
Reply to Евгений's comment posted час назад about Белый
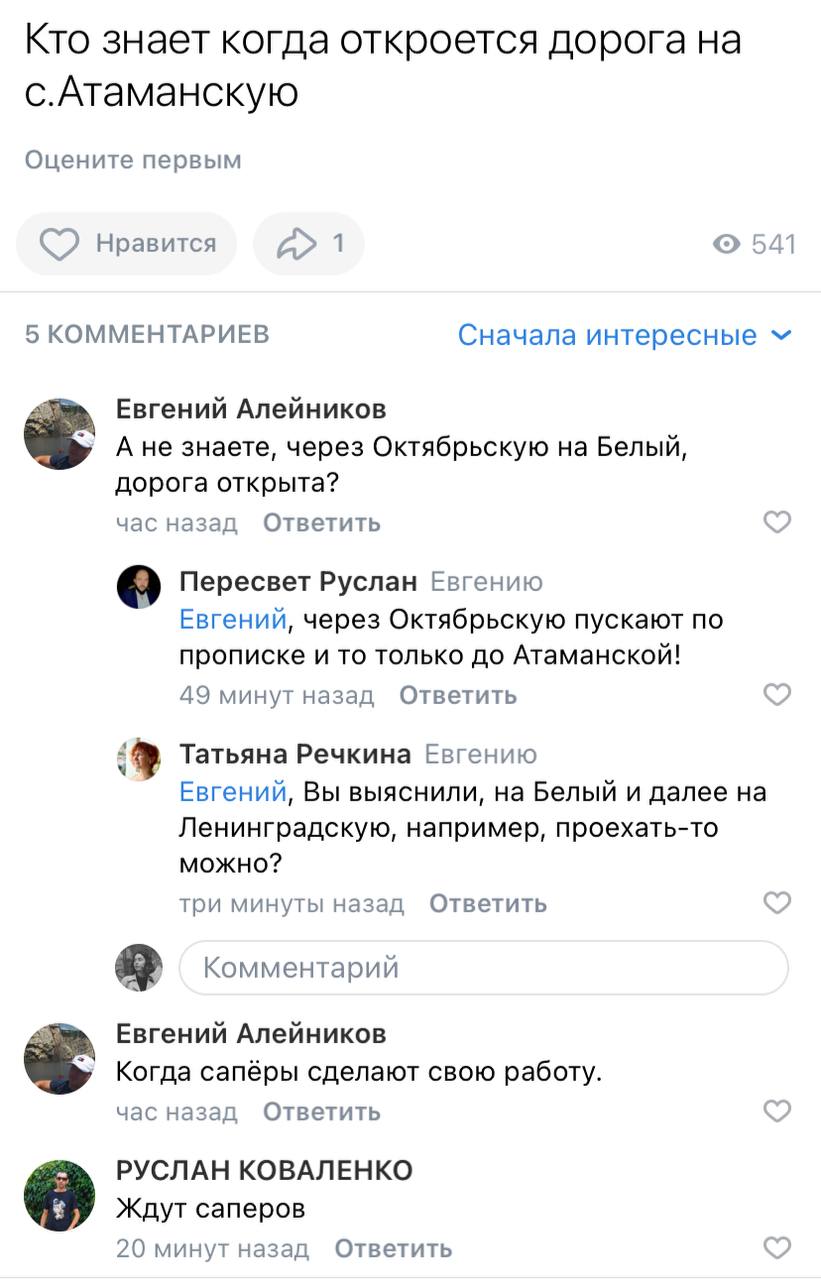click(x=321, y=523)
